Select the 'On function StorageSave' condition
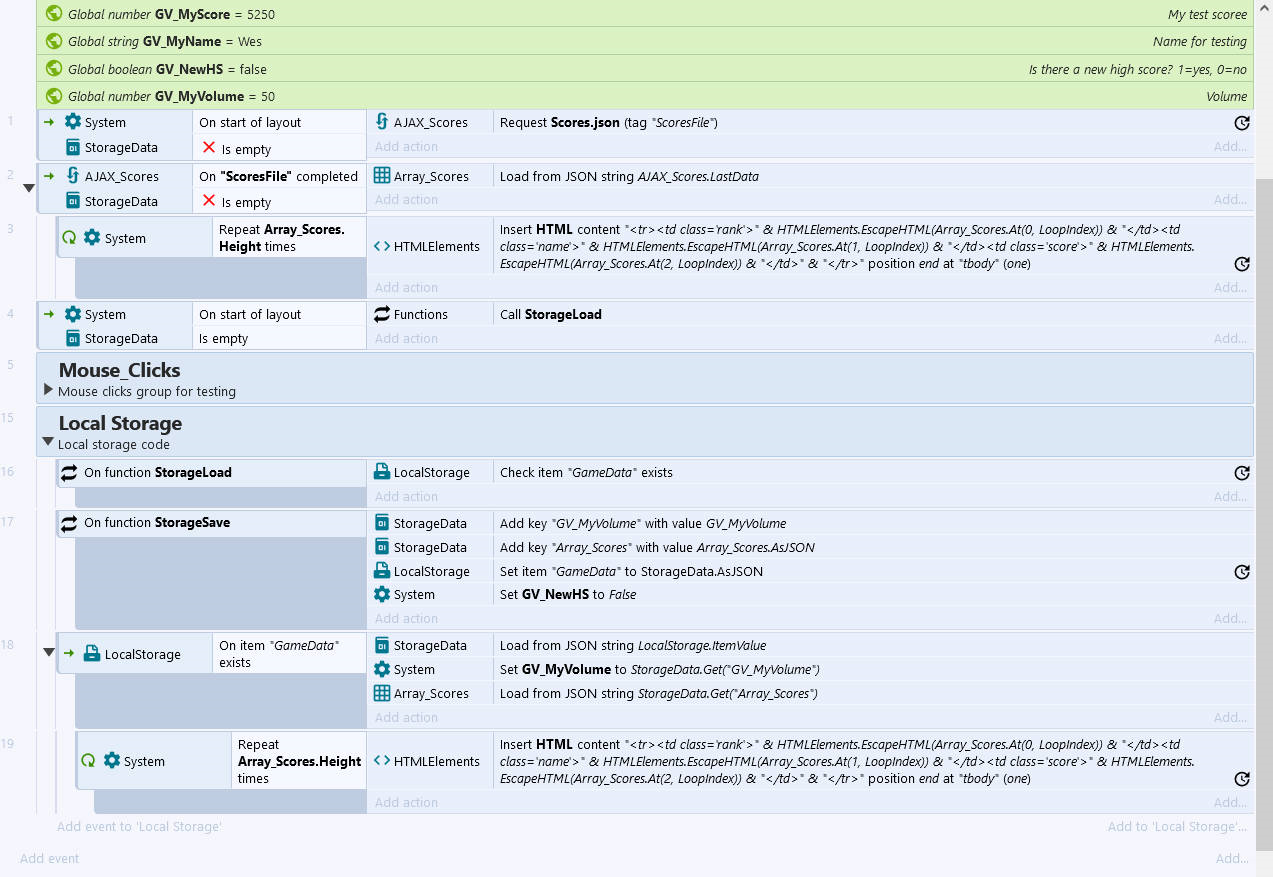The height and width of the screenshot is (877, 1273). [x=156, y=522]
